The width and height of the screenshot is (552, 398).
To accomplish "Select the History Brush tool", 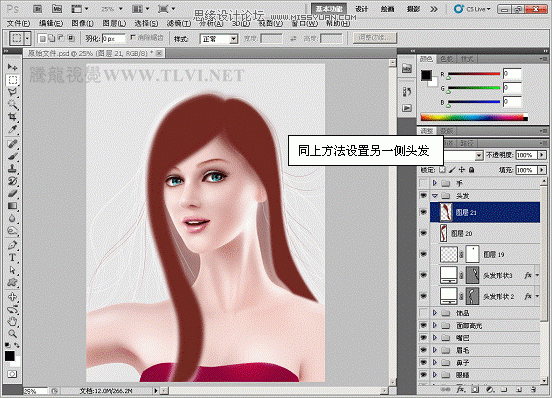I will point(12,181).
